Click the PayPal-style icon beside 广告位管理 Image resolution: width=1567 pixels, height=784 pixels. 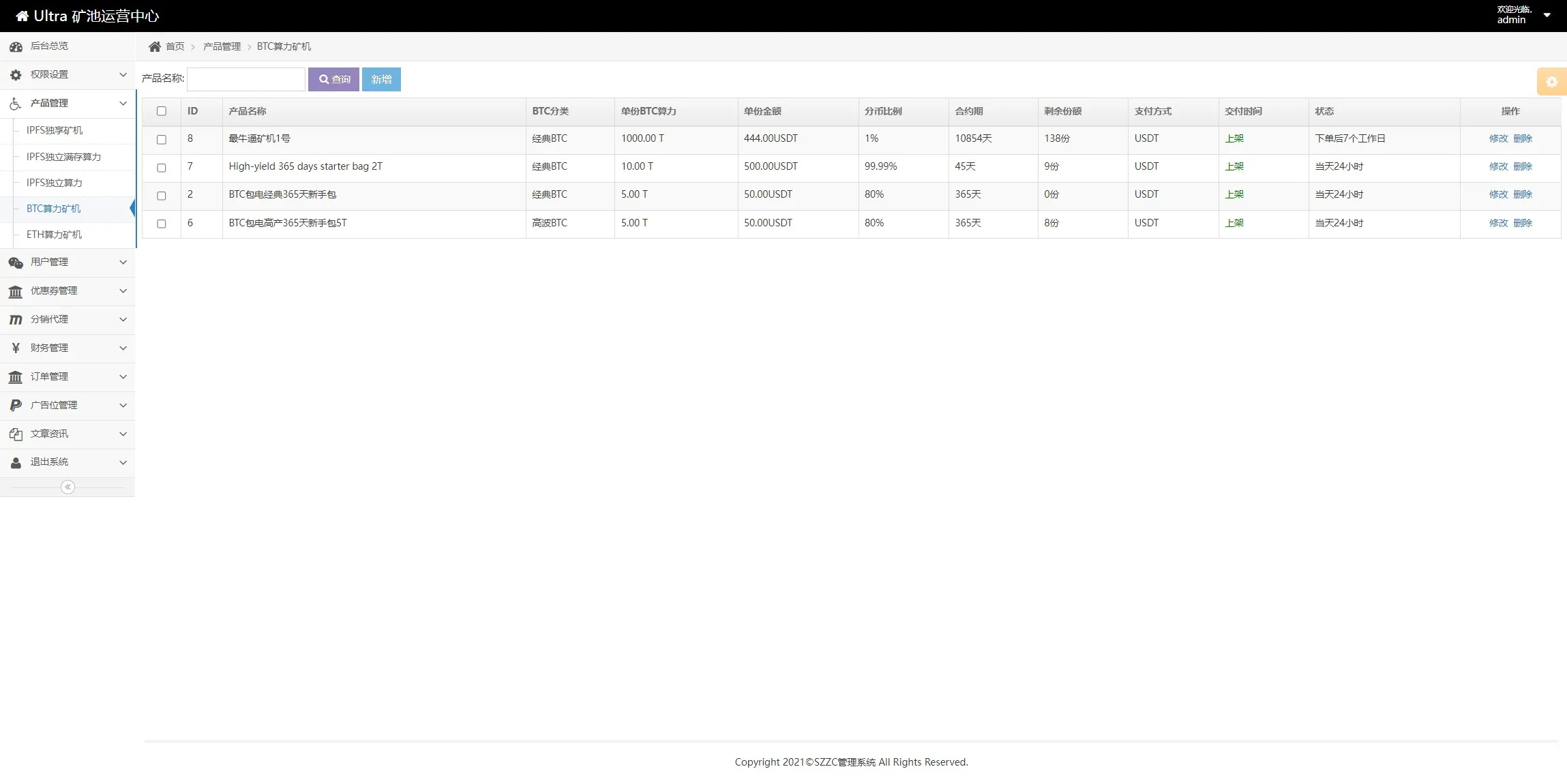click(16, 406)
